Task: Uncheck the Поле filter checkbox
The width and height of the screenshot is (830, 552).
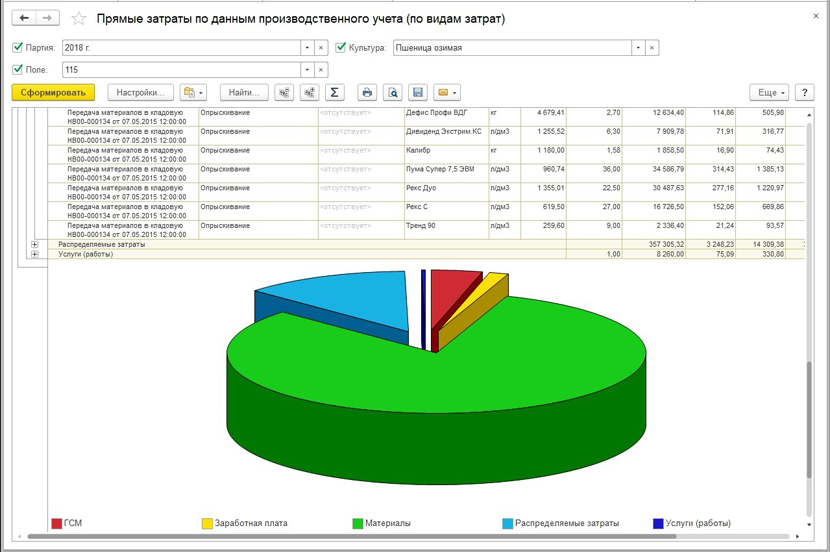Action: coord(17,70)
